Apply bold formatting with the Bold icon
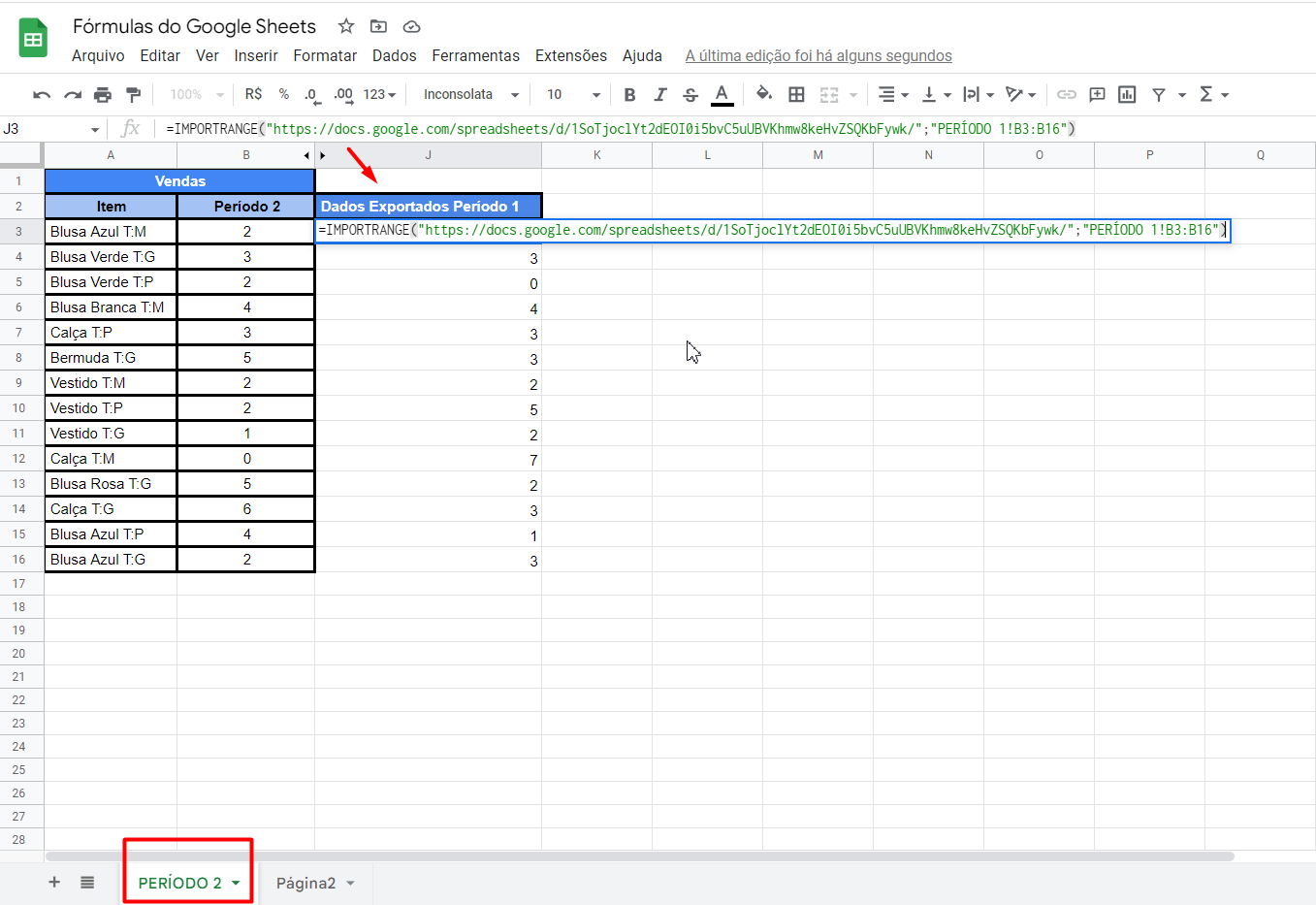The image size is (1316, 905). pos(628,94)
